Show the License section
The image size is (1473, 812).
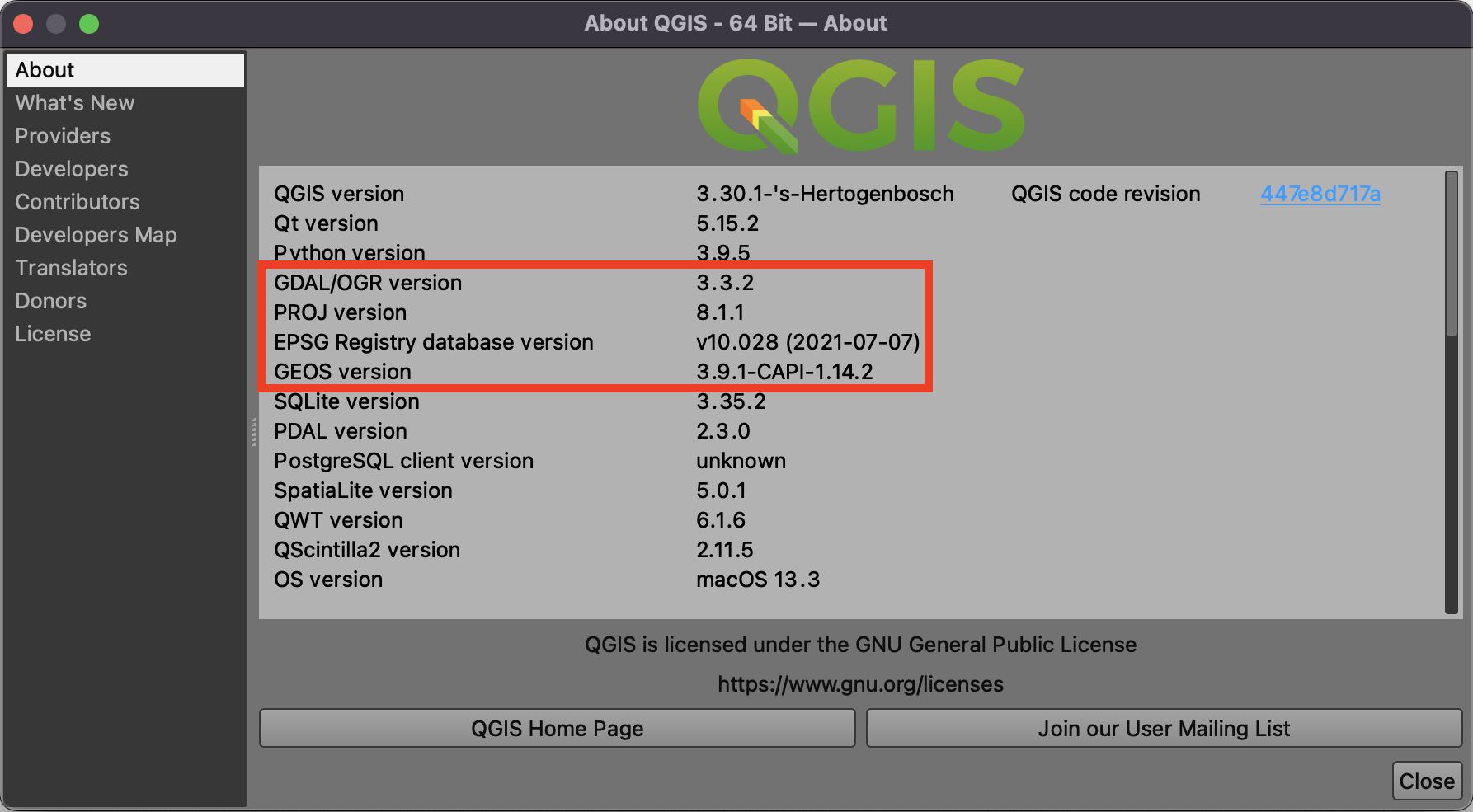[x=53, y=334]
